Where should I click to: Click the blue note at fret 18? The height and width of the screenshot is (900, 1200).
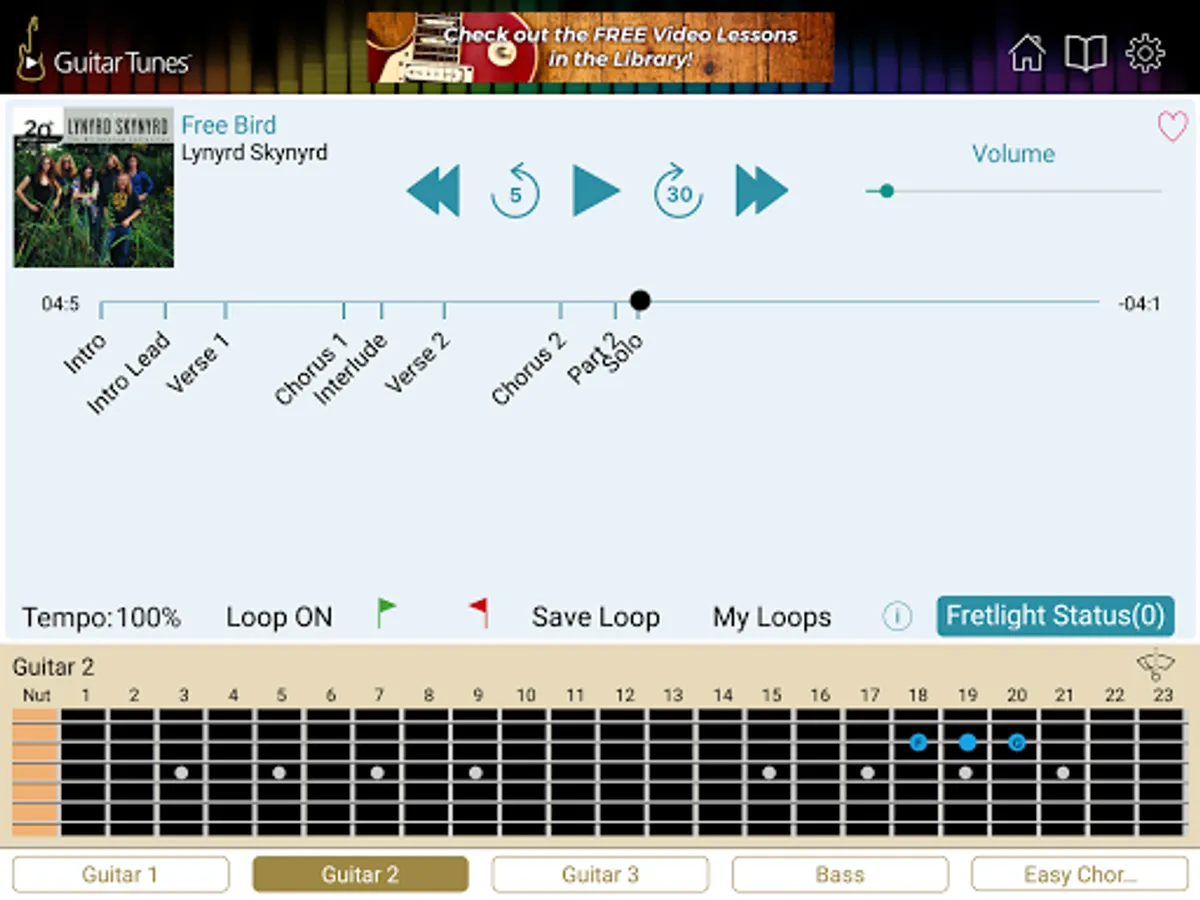pyautogui.click(x=918, y=742)
